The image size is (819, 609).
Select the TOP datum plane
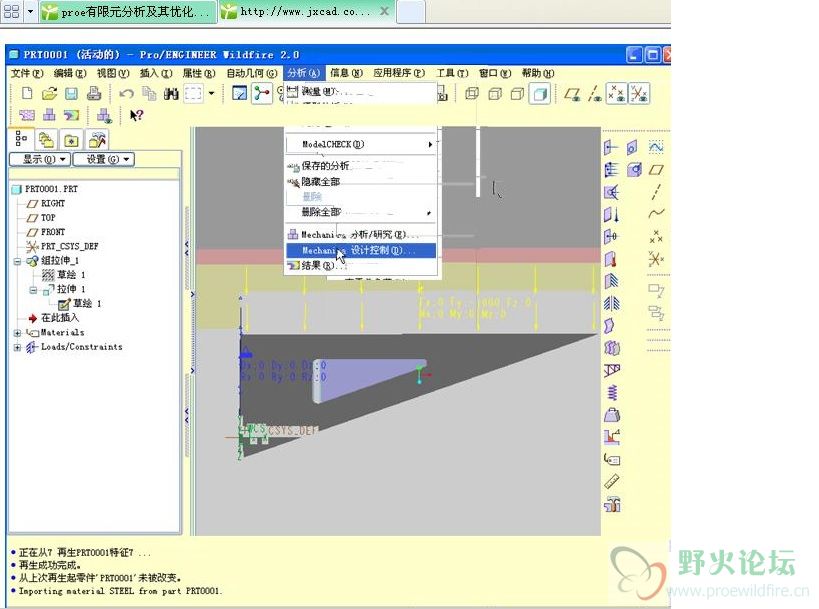click(48, 217)
